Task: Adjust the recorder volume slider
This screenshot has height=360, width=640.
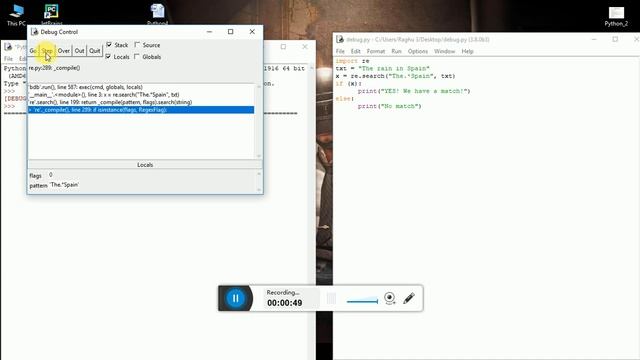Action: coord(362,301)
